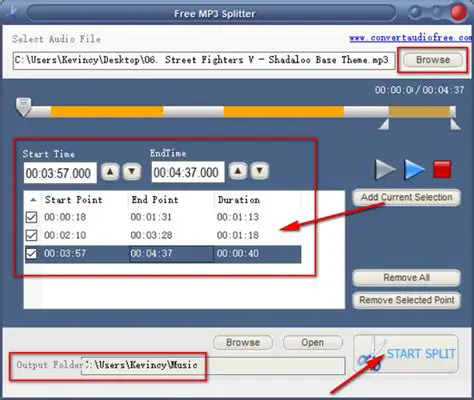Sort by End Point column header

click(171, 200)
